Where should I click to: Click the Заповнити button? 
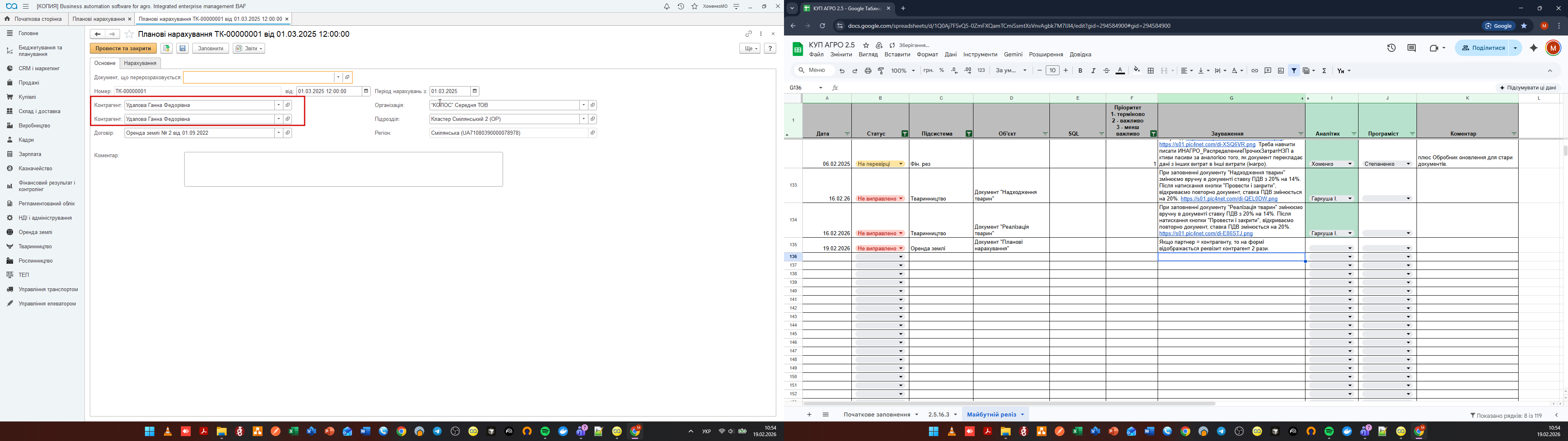tap(211, 49)
